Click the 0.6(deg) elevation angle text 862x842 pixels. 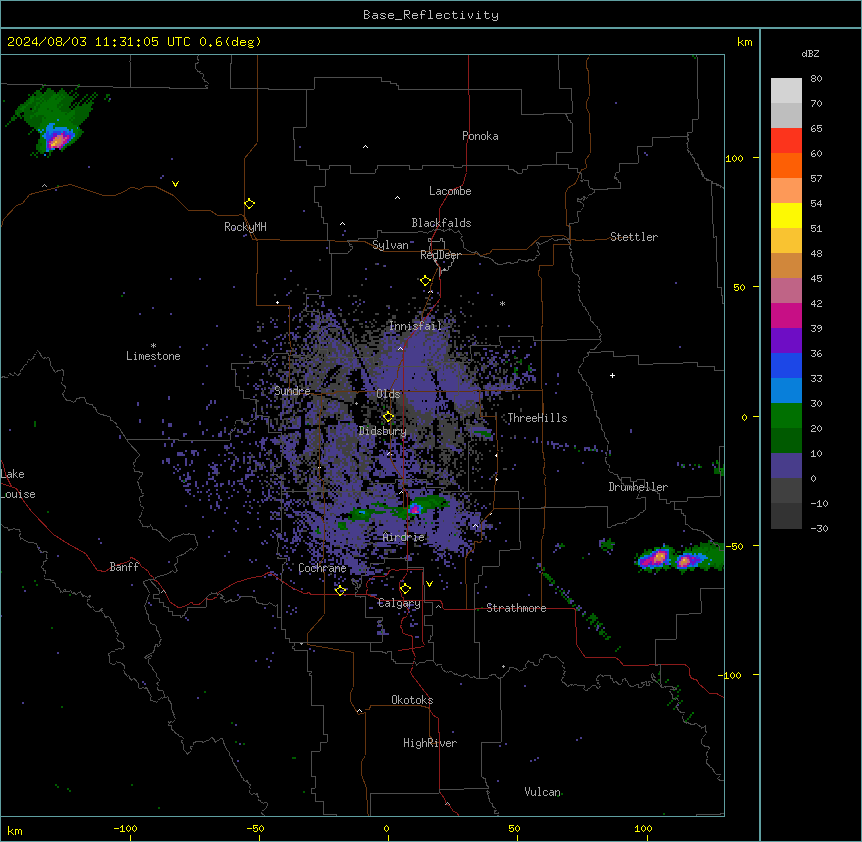(230, 42)
